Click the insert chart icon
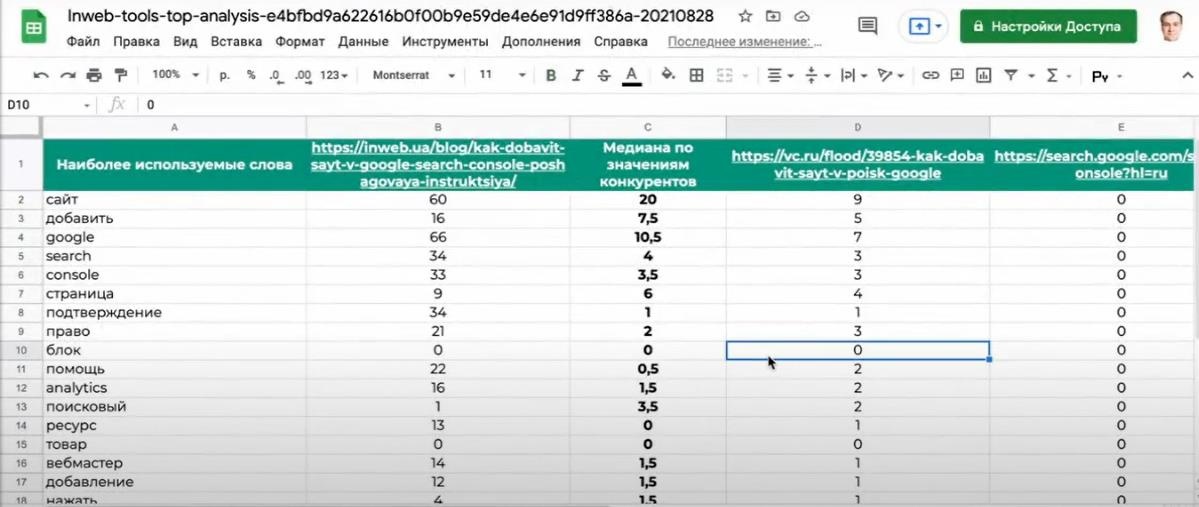Image resolution: width=1199 pixels, height=507 pixels. click(983, 76)
